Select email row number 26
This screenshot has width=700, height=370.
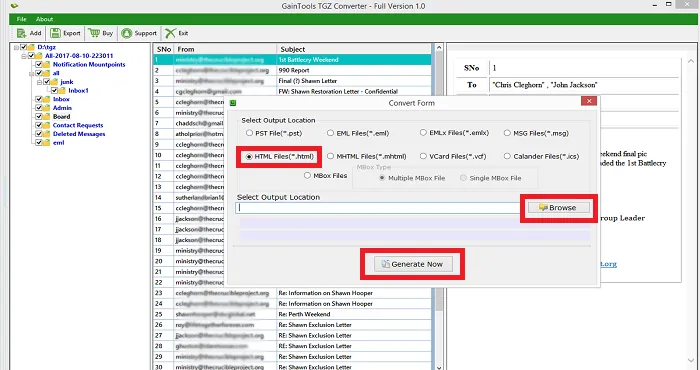293,325
